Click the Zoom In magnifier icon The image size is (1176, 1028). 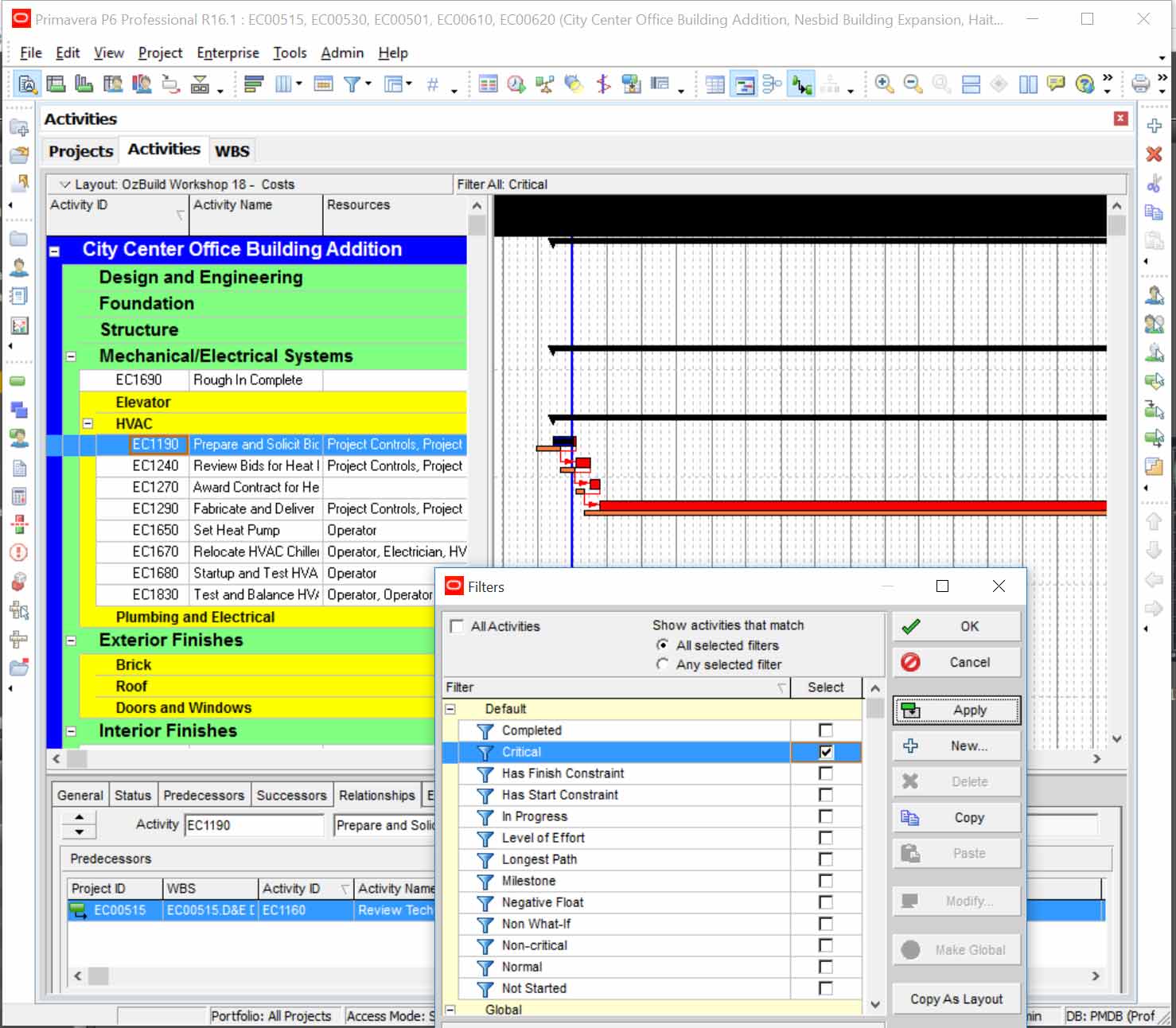tap(883, 84)
